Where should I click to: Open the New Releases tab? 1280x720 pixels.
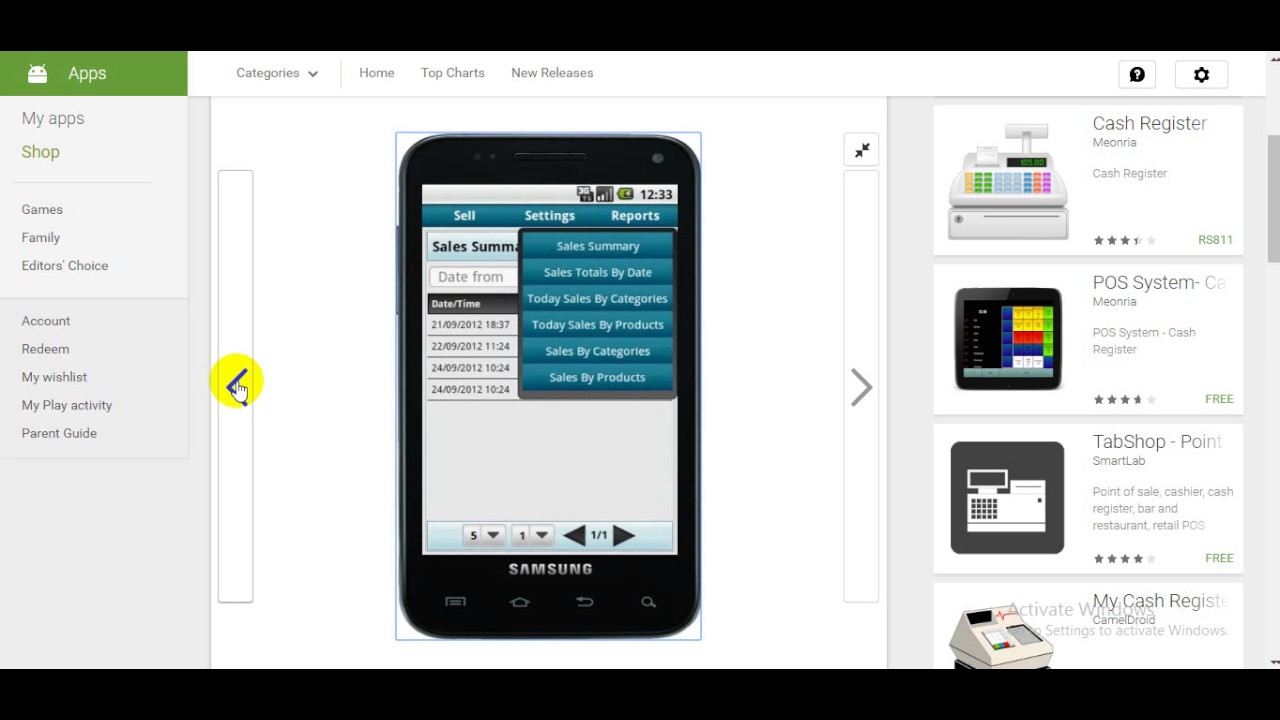552,73
